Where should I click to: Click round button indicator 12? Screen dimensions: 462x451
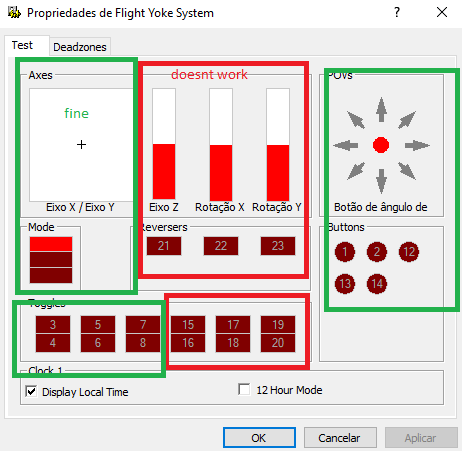409,252
